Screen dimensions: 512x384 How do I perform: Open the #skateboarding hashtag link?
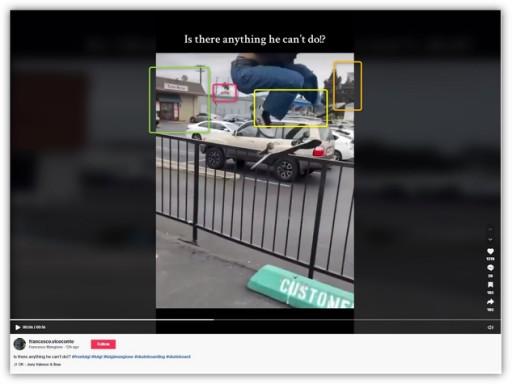pos(150,357)
